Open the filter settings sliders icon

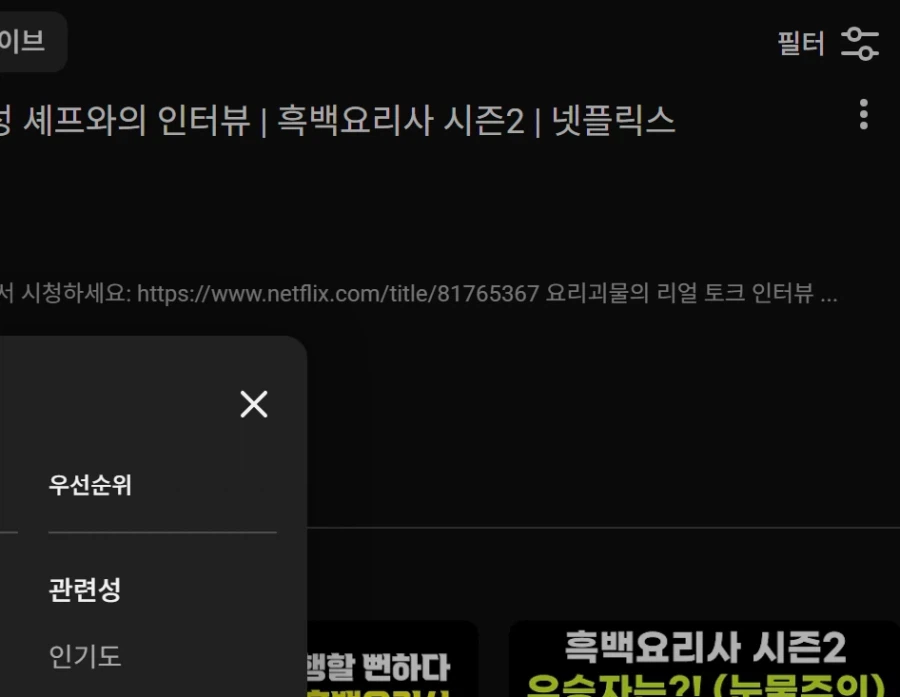(x=860, y=44)
